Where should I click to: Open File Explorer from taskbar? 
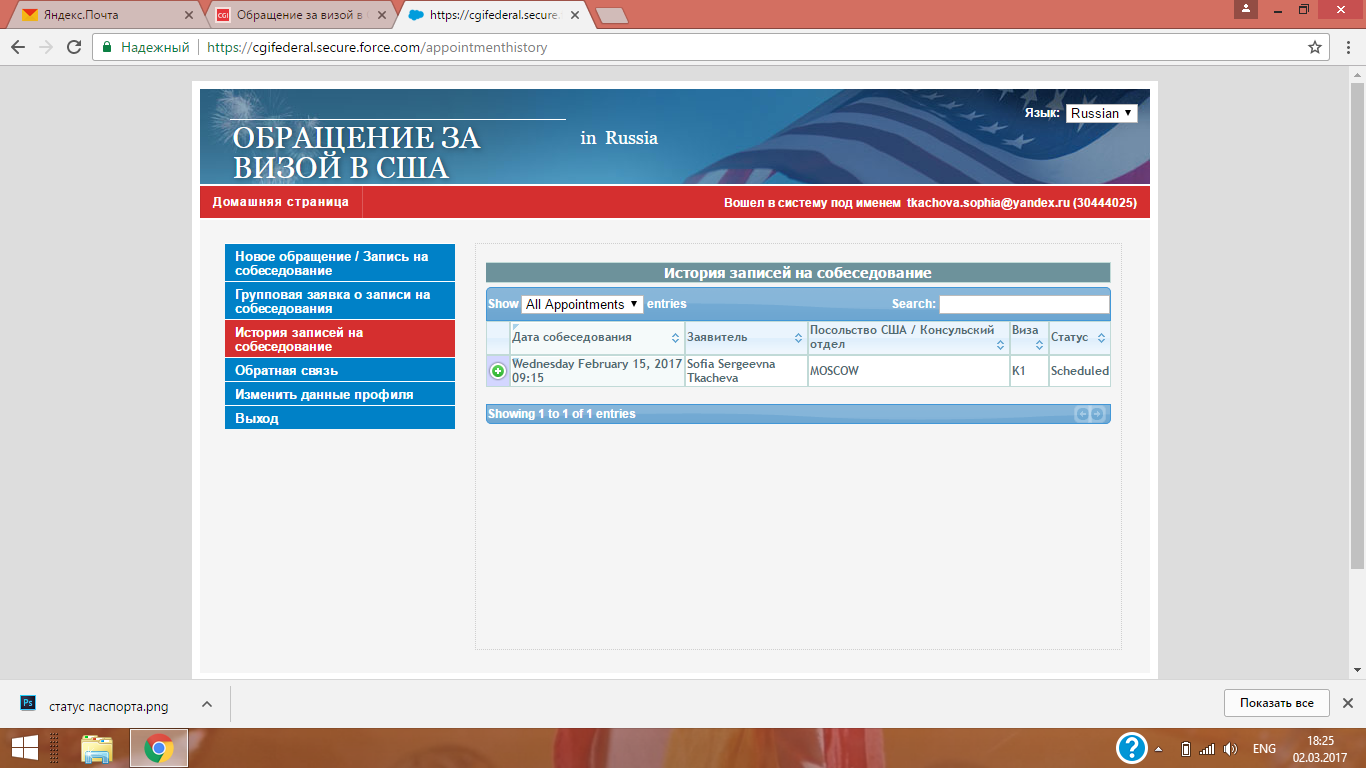(x=97, y=748)
